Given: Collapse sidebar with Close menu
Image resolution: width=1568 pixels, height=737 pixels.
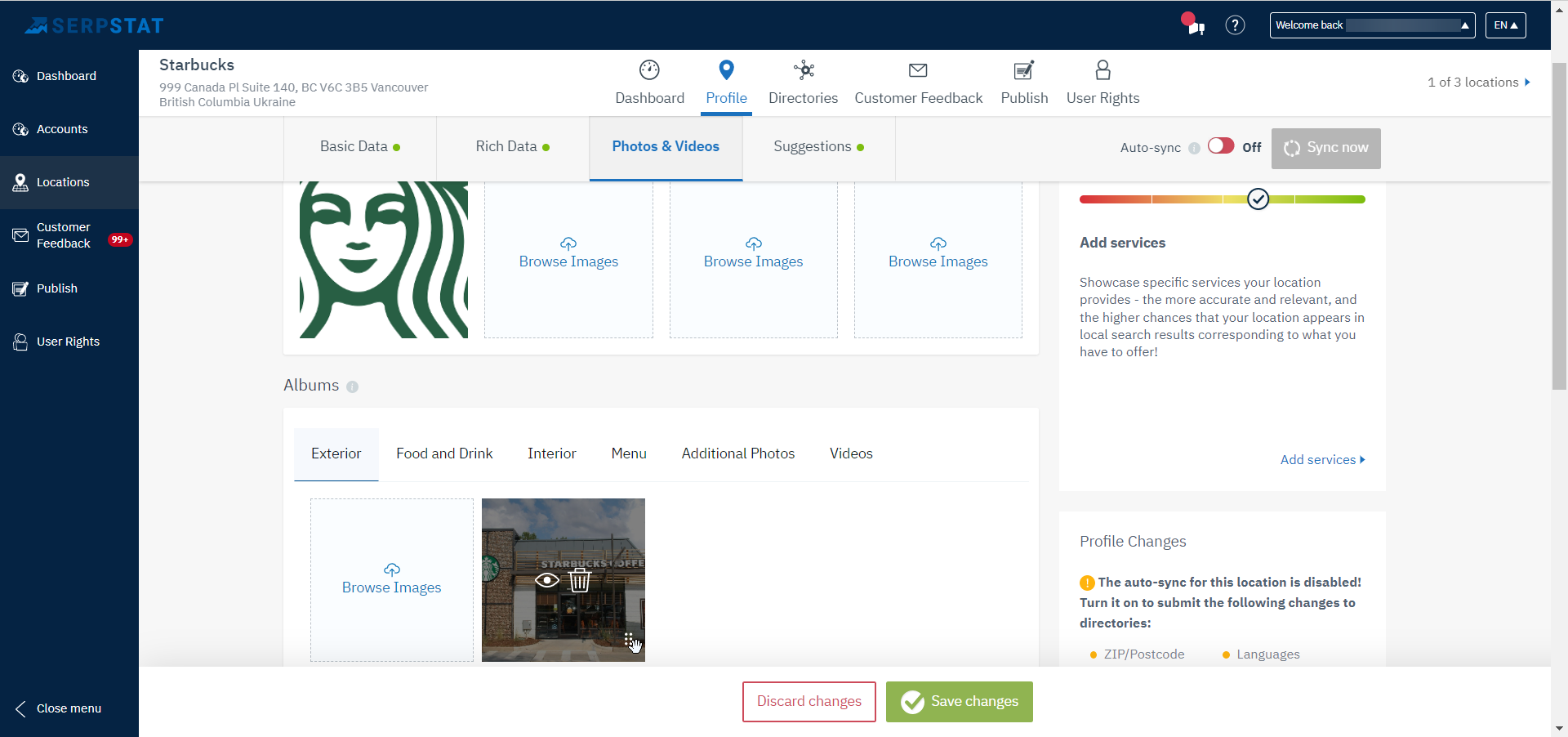Looking at the screenshot, I should point(59,708).
